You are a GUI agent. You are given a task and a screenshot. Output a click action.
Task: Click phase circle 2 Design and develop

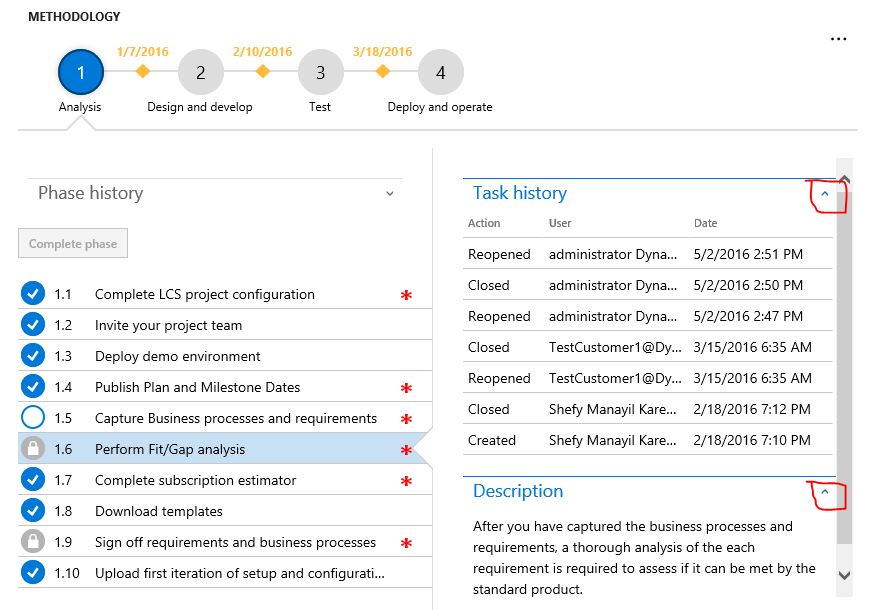(200, 71)
